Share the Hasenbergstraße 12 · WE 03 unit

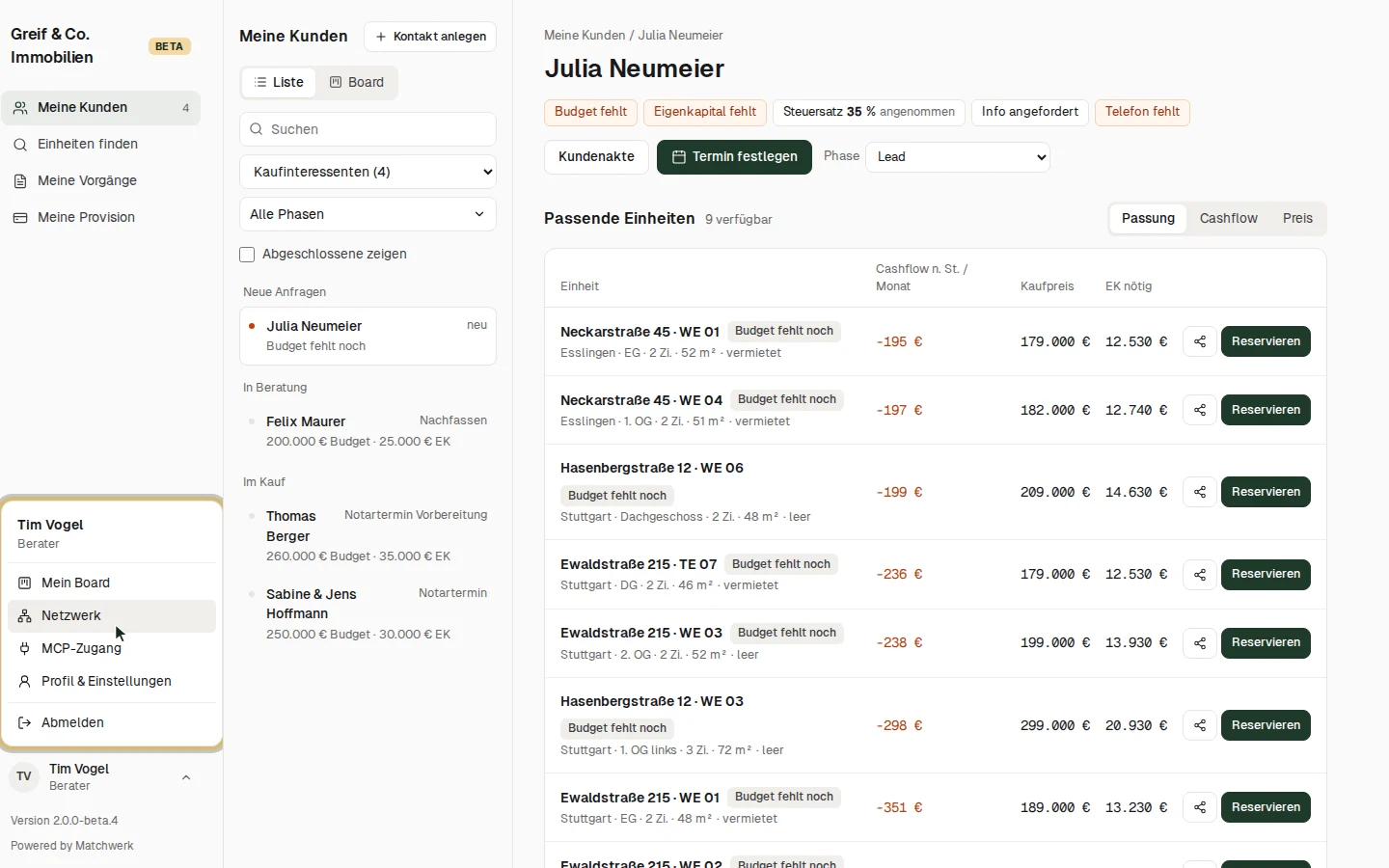point(1200,725)
